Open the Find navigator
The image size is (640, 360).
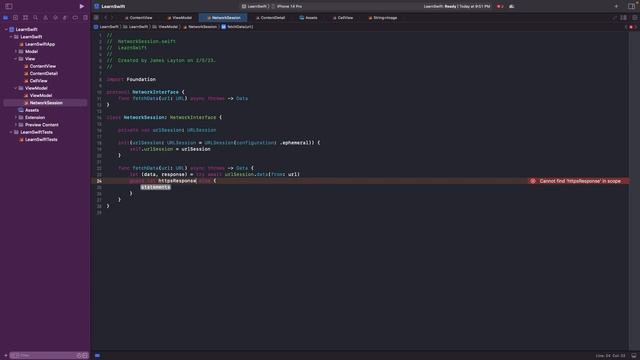tap(36, 18)
